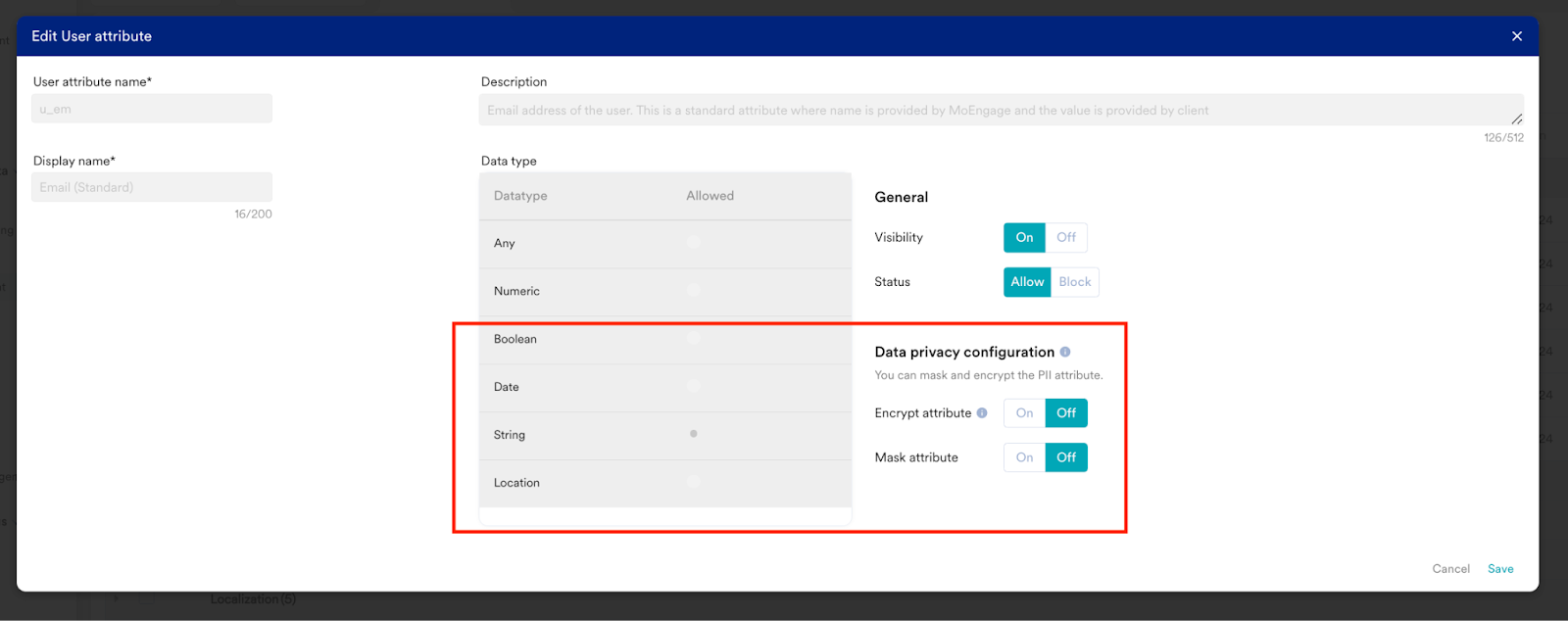The image size is (1568, 621).
Task: Click the Description text area
Action: point(1000,111)
